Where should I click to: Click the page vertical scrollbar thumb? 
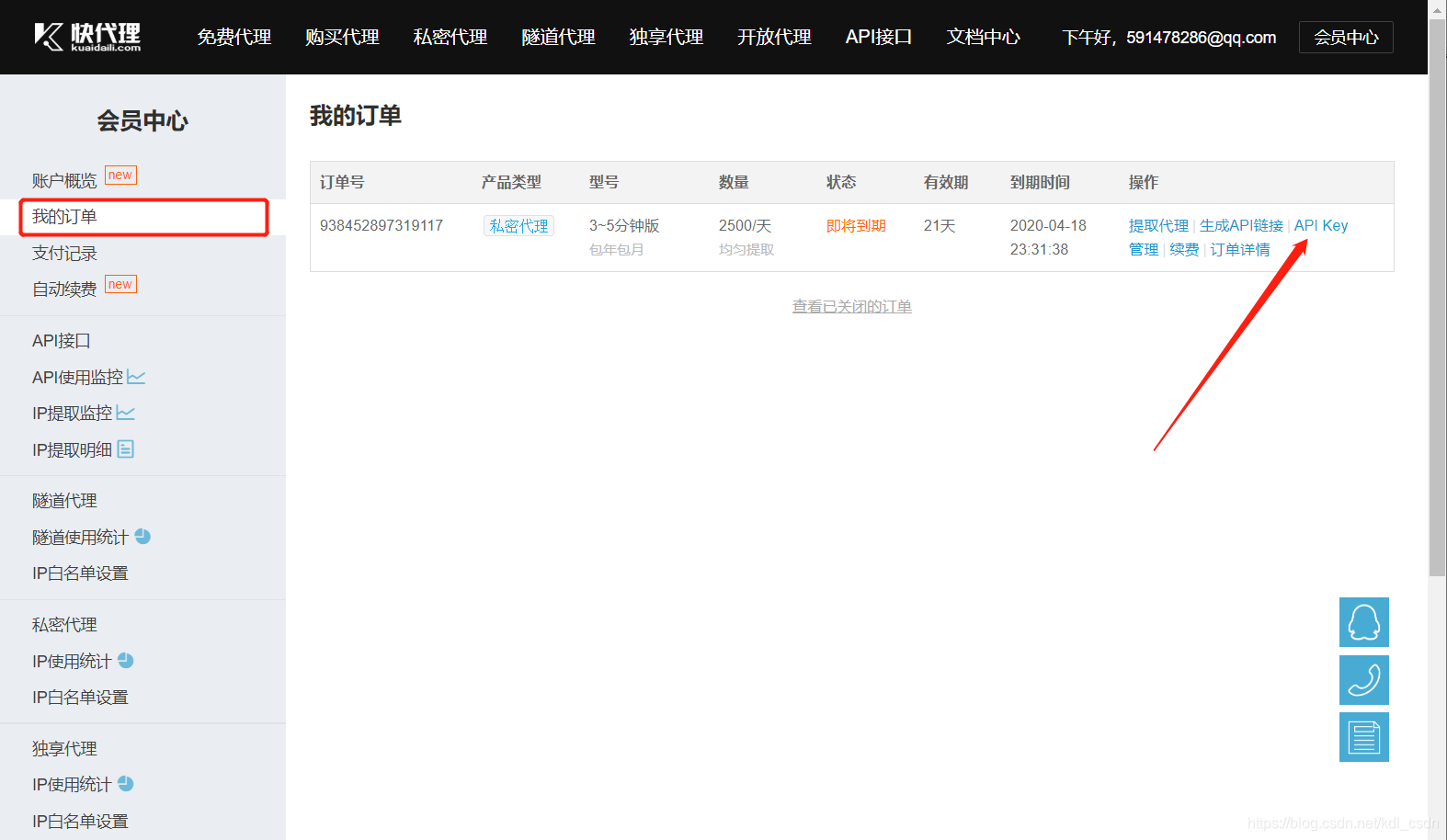point(1437,297)
